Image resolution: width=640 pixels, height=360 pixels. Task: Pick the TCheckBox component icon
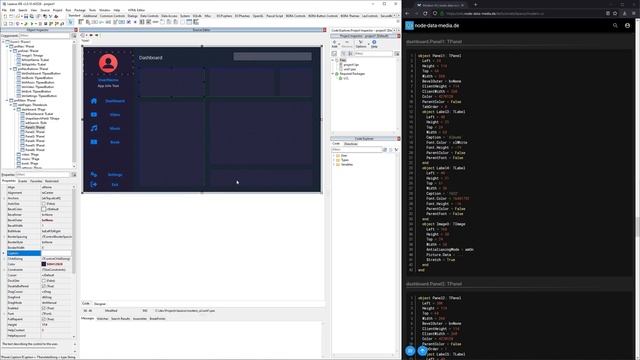point(129,22)
